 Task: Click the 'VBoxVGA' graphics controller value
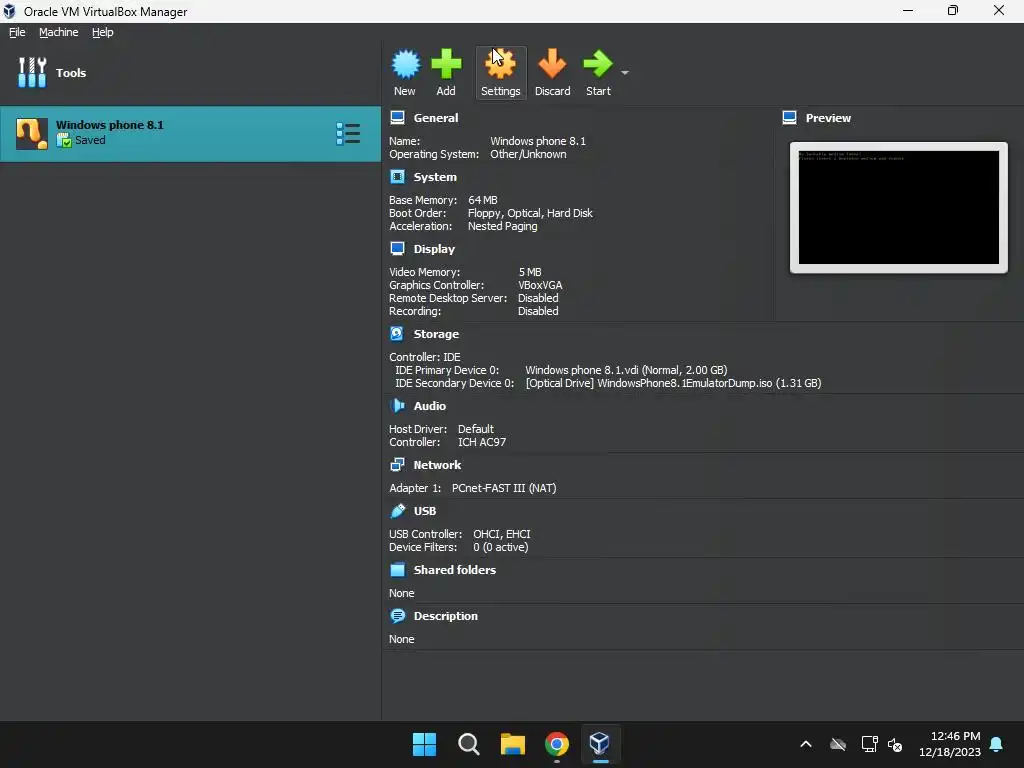click(540, 285)
